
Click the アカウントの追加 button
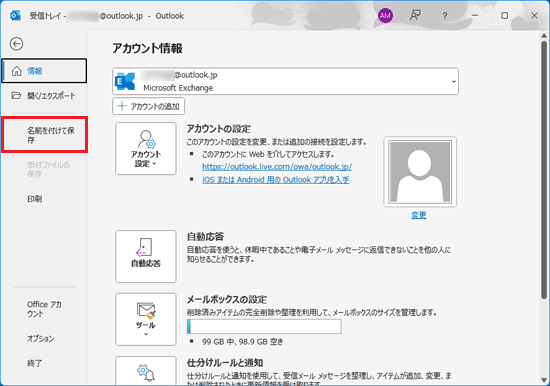click(148, 106)
